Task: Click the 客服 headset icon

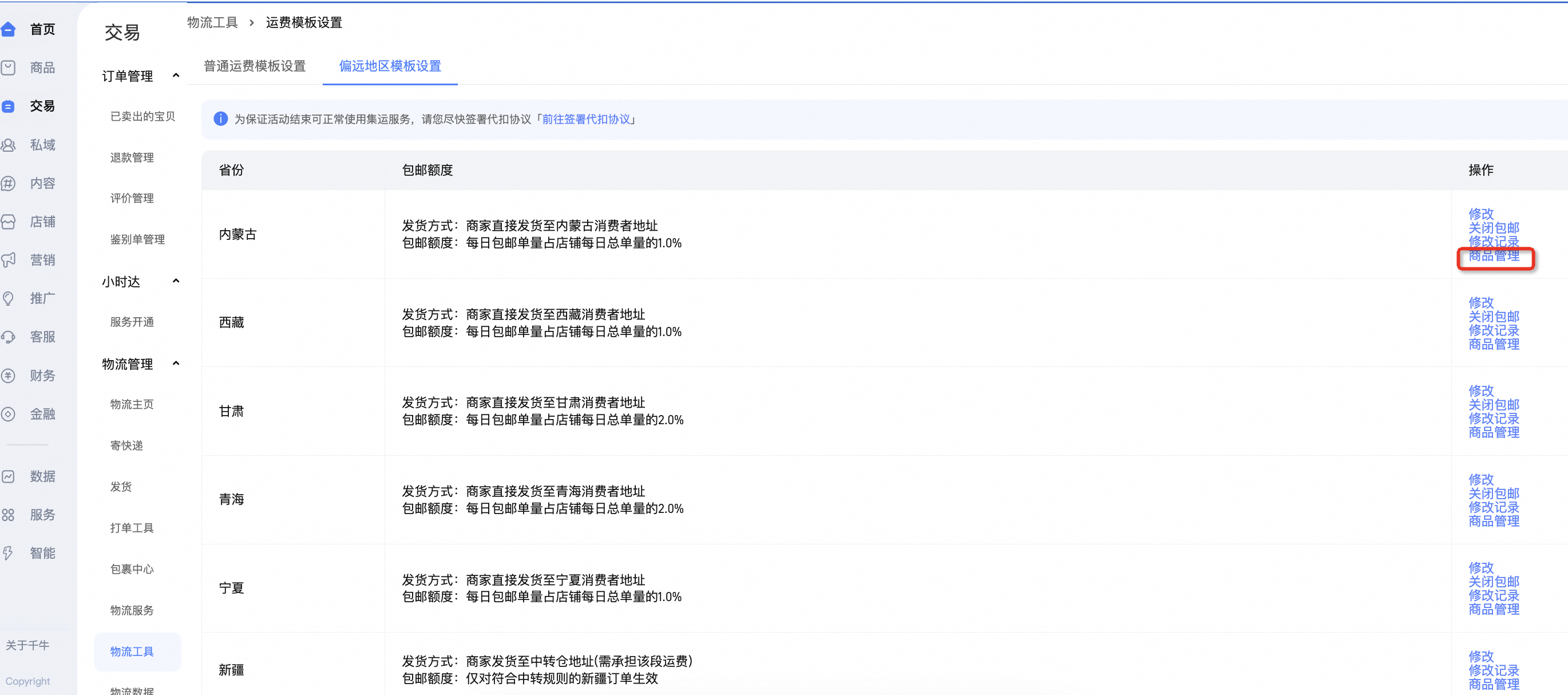Action: click(x=8, y=337)
